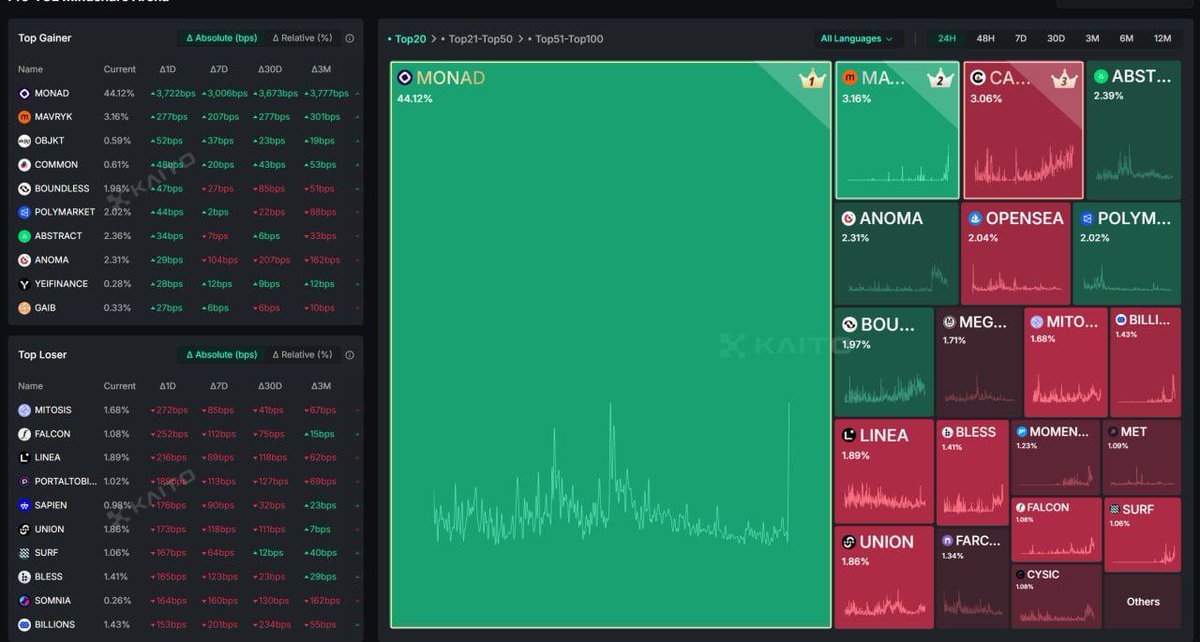Sort Top Gainer by Name column
The height and width of the screenshot is (642, 1200).
[31, 69]
